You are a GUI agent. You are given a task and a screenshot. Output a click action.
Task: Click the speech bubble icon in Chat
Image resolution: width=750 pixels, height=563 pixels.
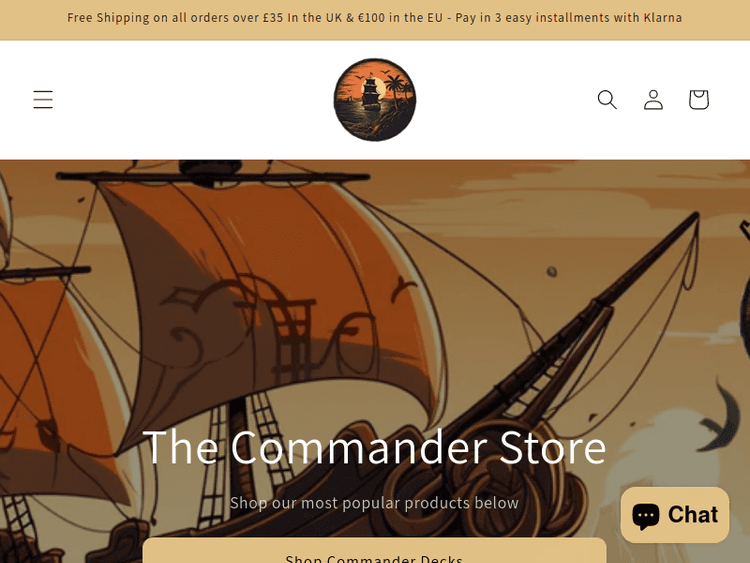646,516
